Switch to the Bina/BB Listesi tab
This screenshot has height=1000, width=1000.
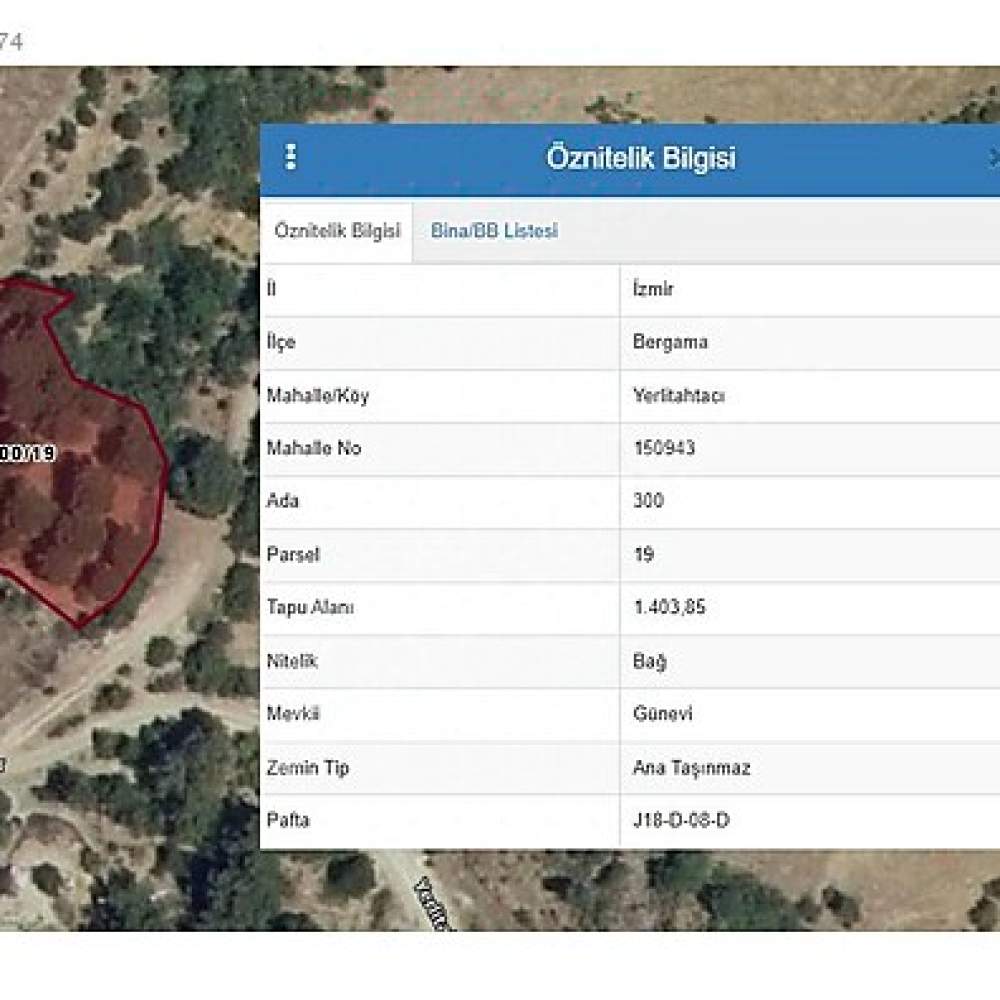[494, 231]
